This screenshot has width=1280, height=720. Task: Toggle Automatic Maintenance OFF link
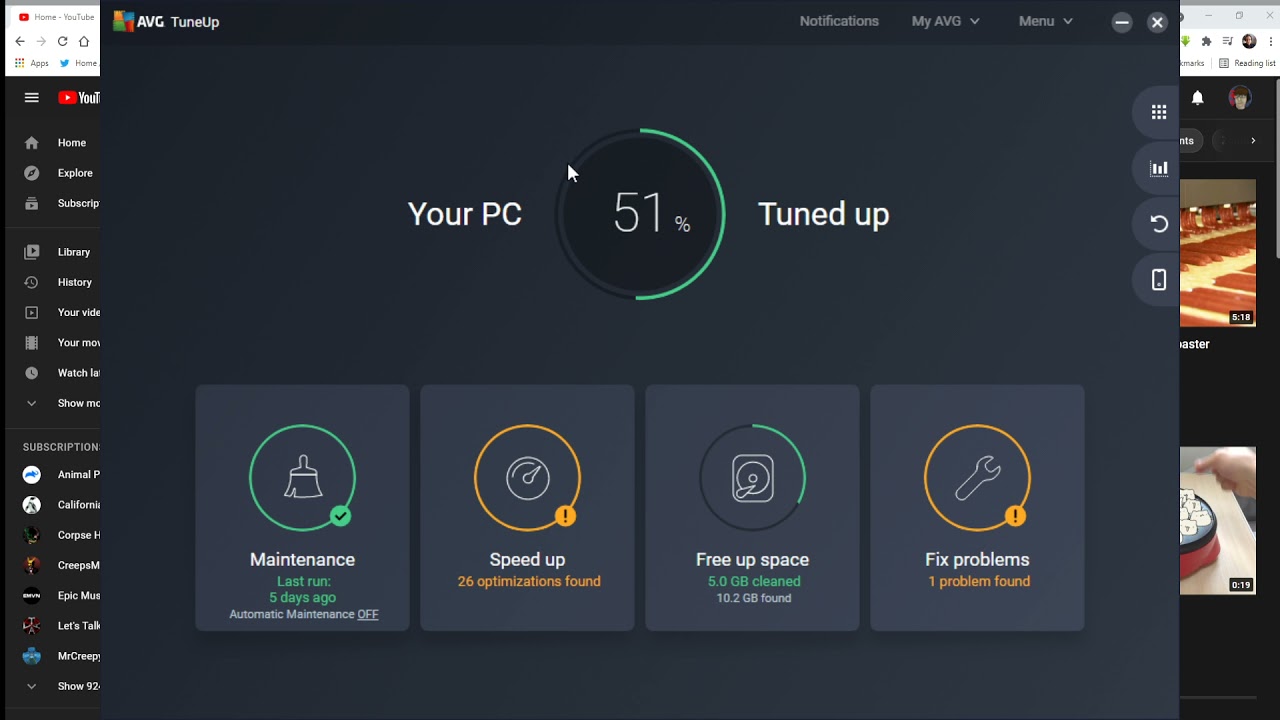click(368, 614)
